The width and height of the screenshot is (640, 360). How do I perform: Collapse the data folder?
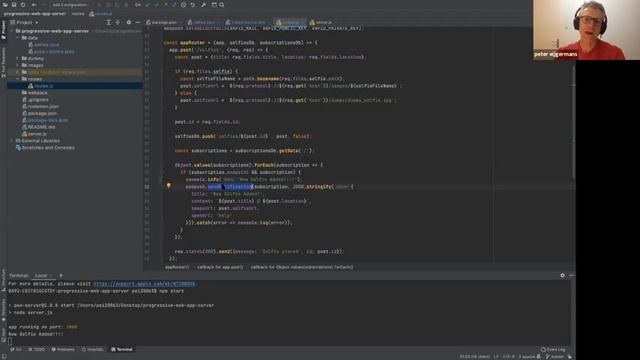click(18, 38)
